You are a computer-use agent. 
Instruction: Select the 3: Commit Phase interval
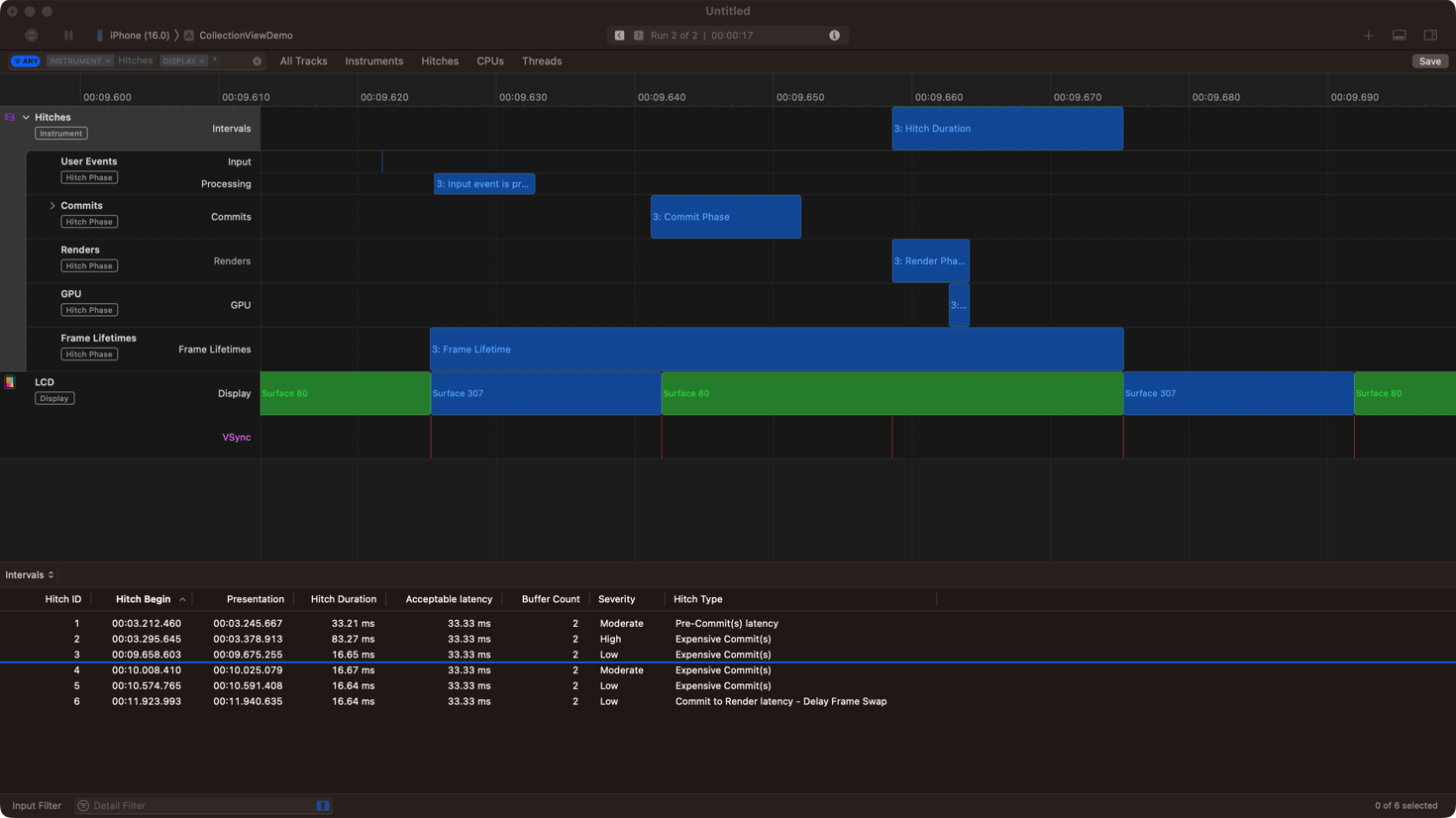point(725,217)
